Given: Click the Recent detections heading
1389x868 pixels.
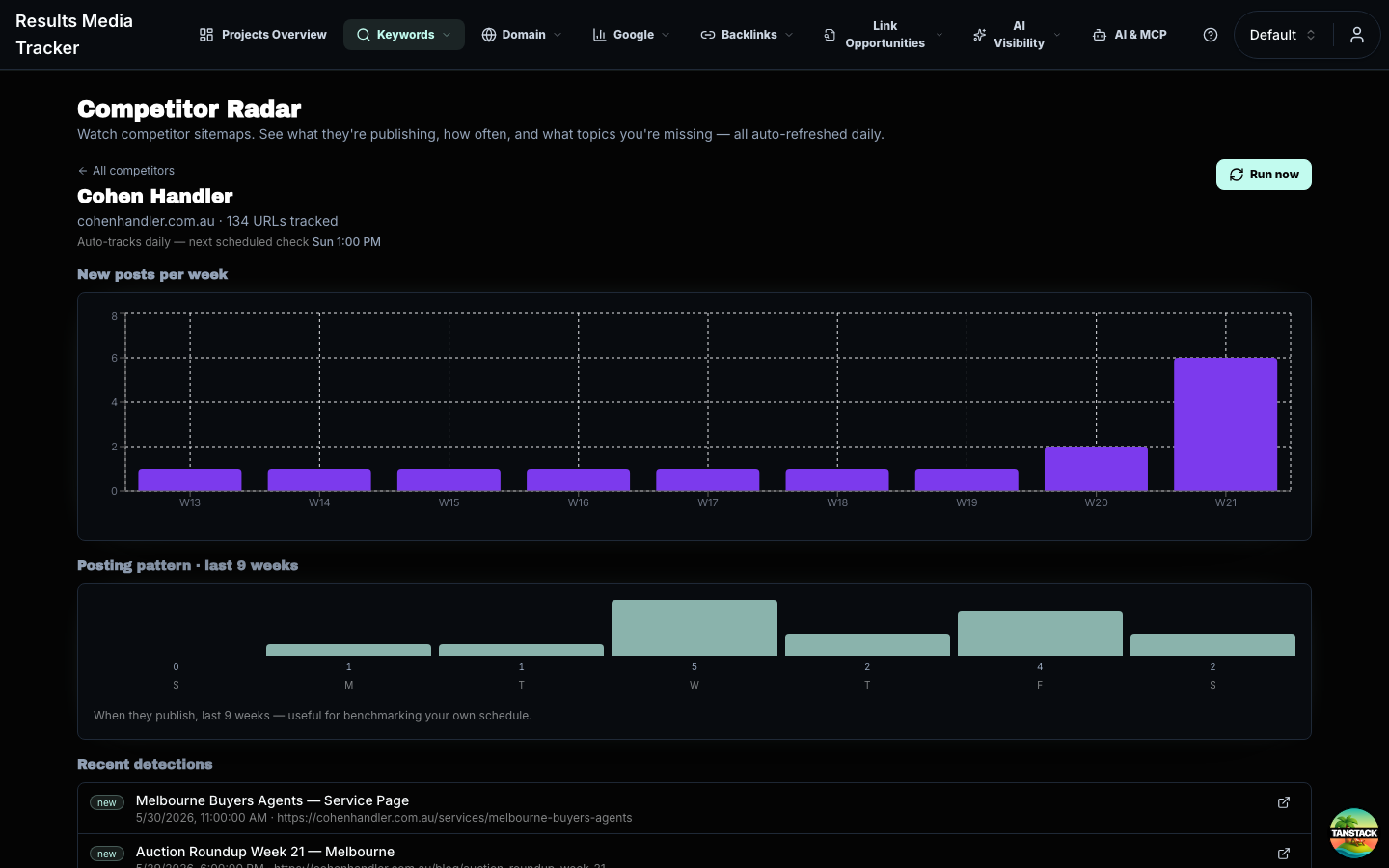Looking at the screenshot, I should [145, 764].
